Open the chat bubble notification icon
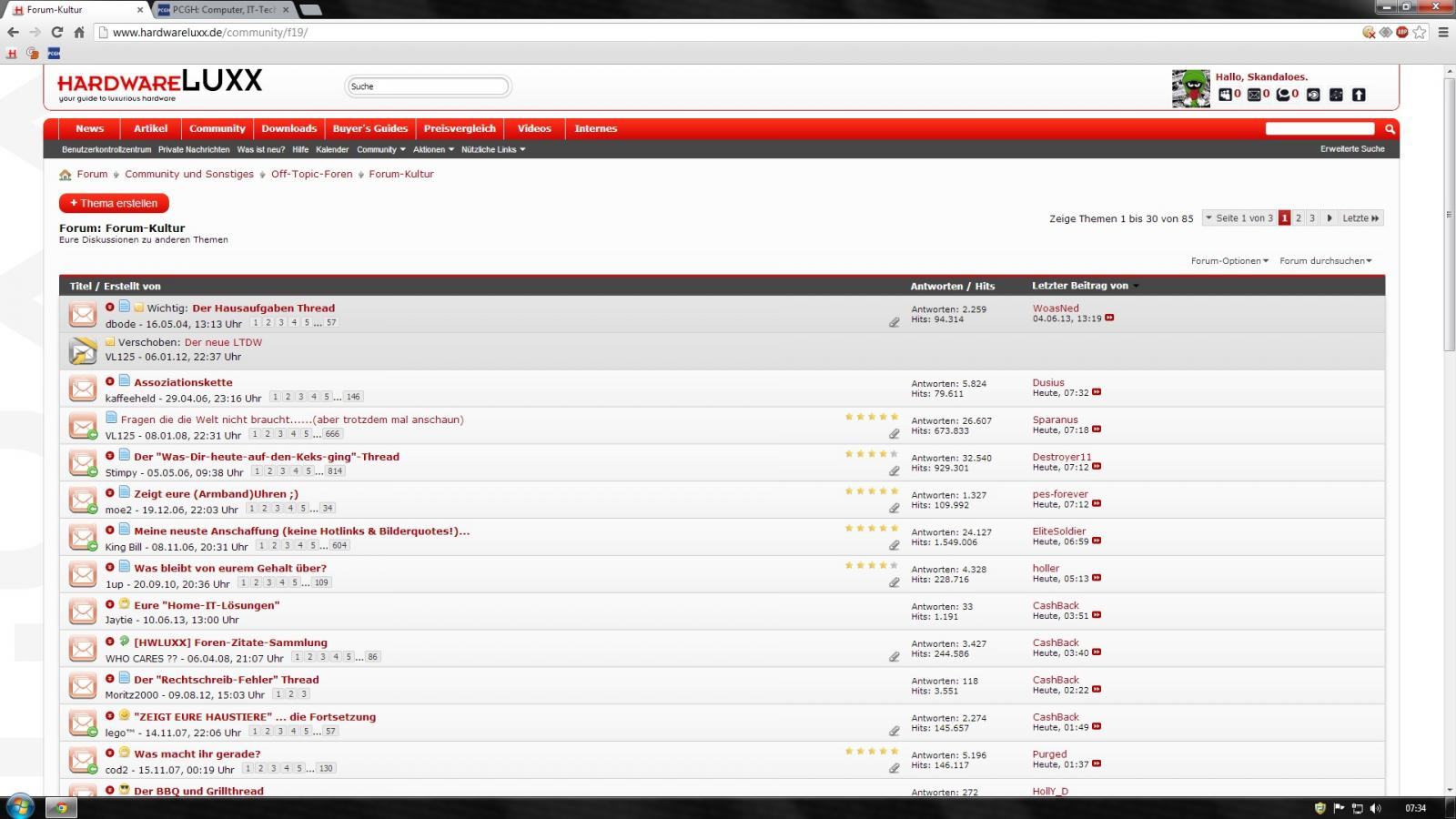This screenshot has height=819, width=1456. pos(1284,94)
